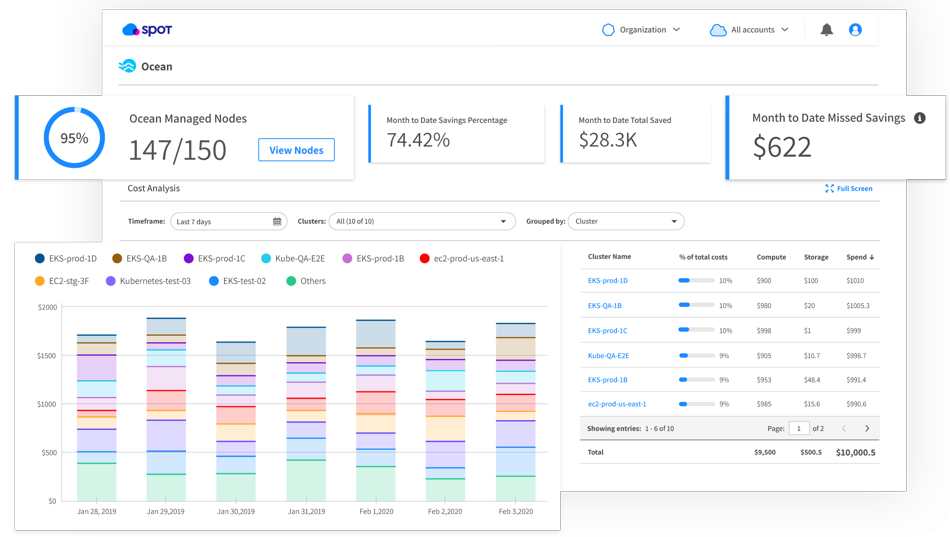This screenshot has width=950, height=537.
Task: Go to next table page arrow
Action: [x=867, y=428]
